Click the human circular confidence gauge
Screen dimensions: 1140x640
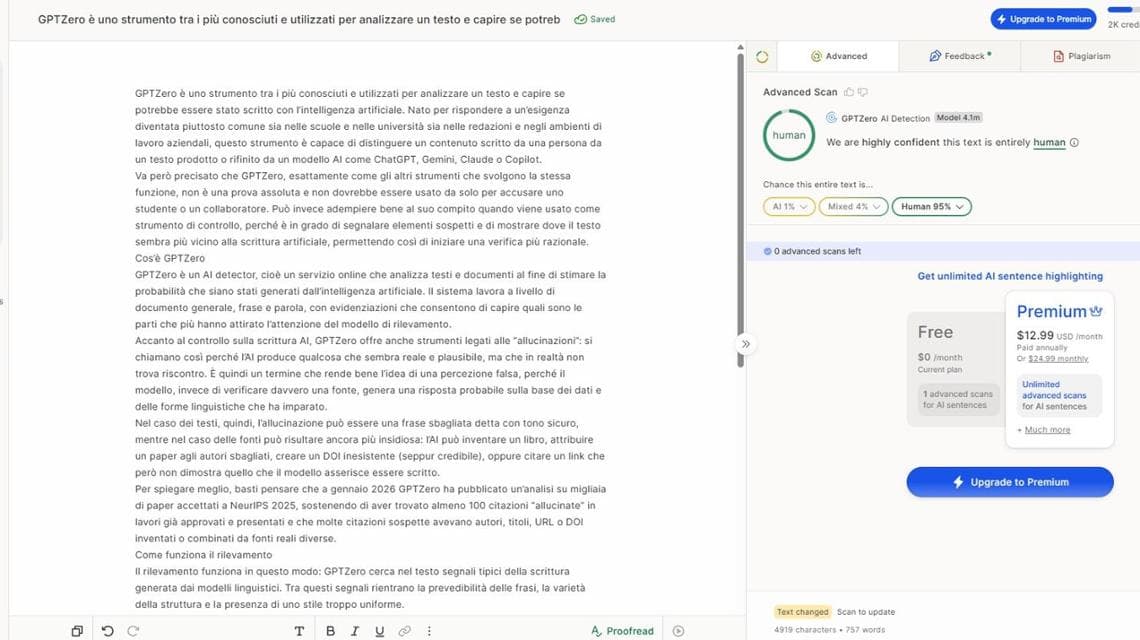789,135
